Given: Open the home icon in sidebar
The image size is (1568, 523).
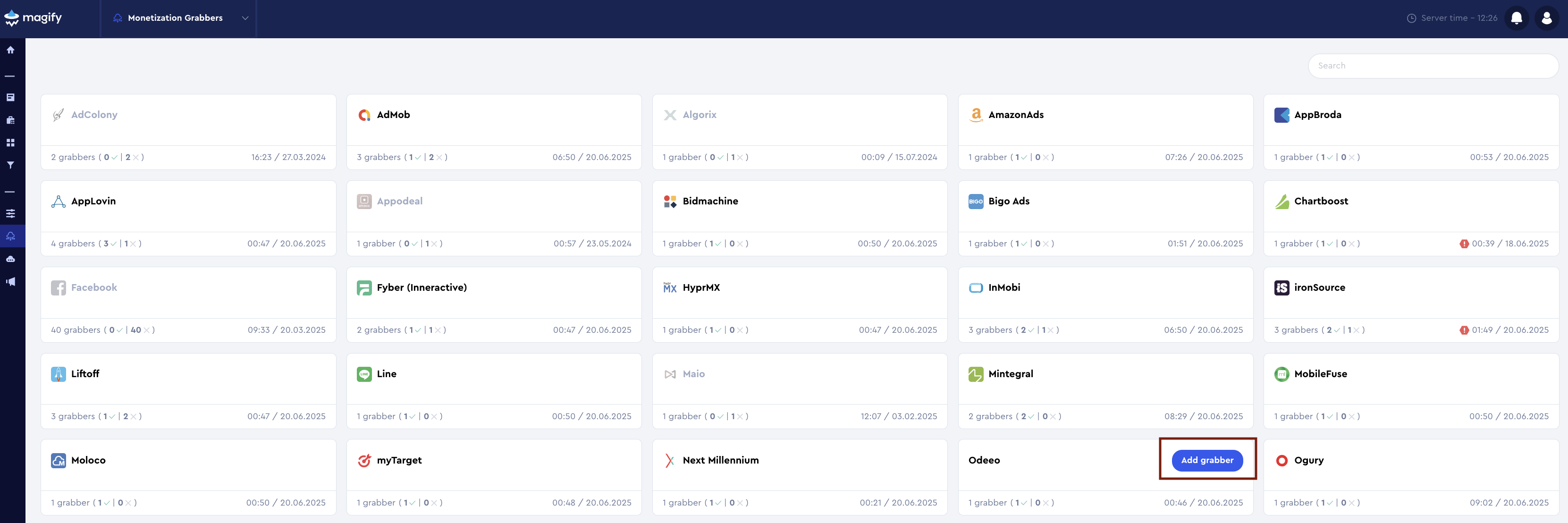Looking at the screenshot, I should [10, 50].
